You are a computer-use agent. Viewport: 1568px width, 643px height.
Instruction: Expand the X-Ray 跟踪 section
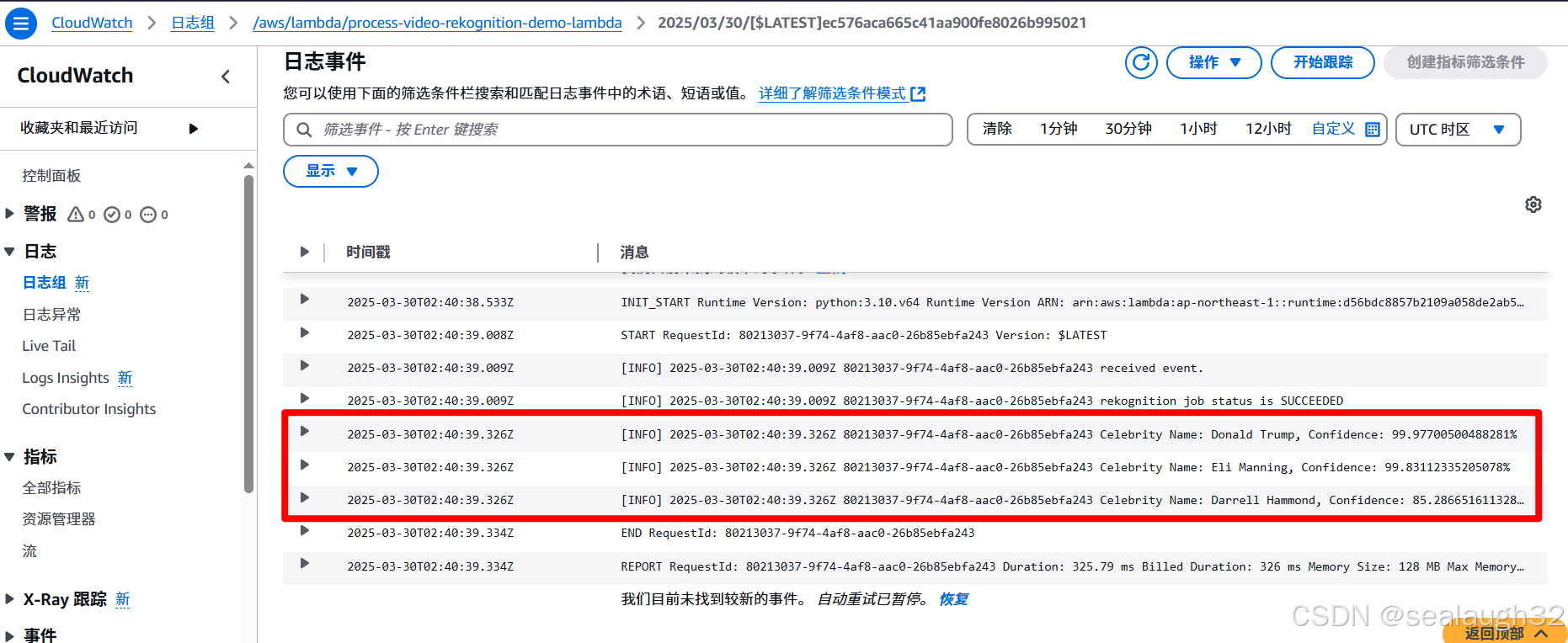(x=9, y=599)
